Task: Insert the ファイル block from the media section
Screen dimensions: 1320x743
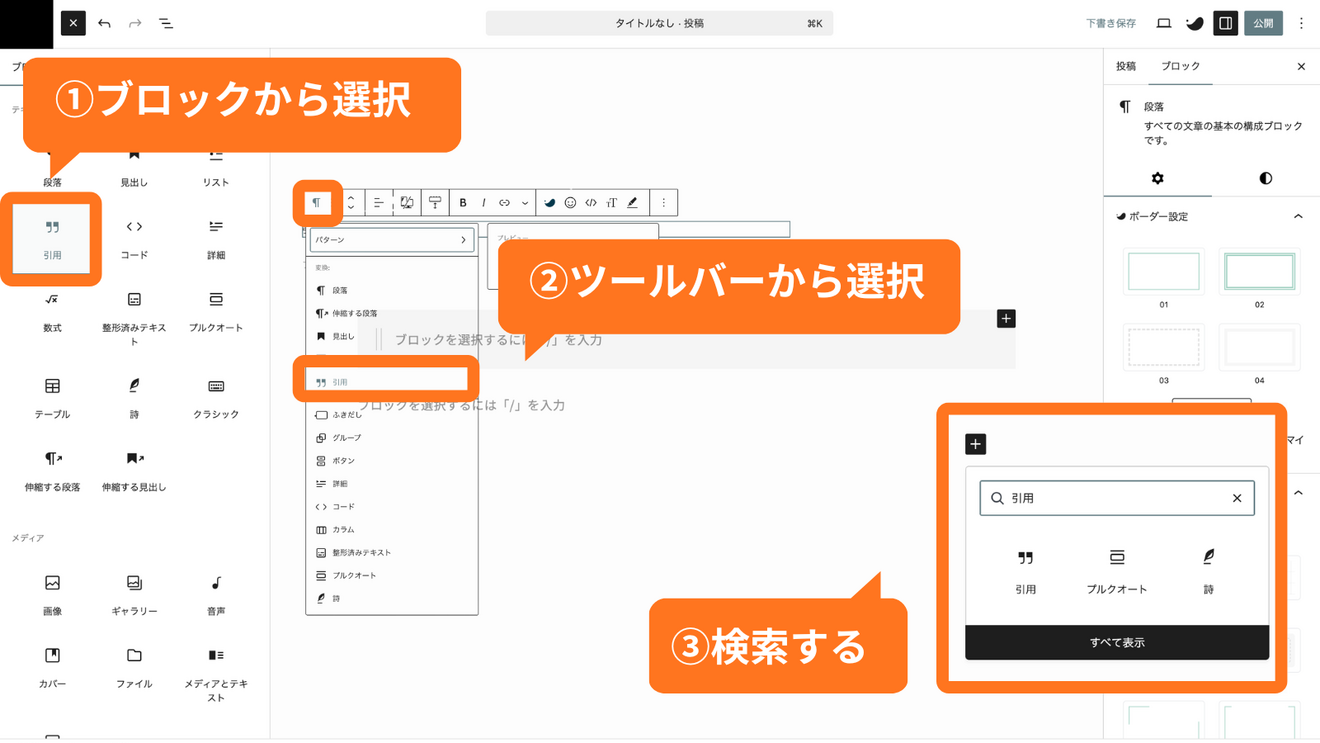Action: (x=134, y=668)
